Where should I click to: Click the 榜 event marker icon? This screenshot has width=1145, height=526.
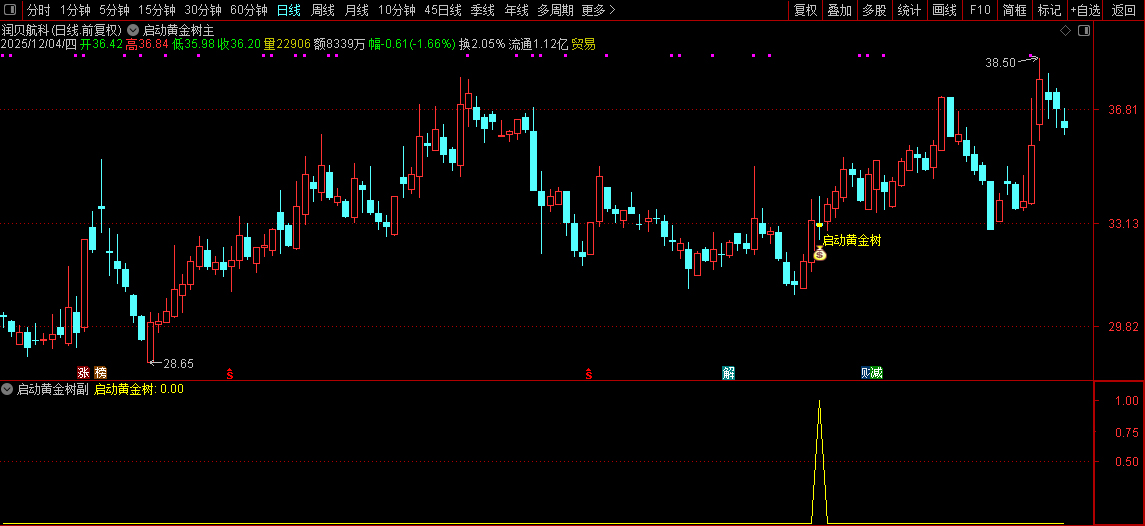100,373
